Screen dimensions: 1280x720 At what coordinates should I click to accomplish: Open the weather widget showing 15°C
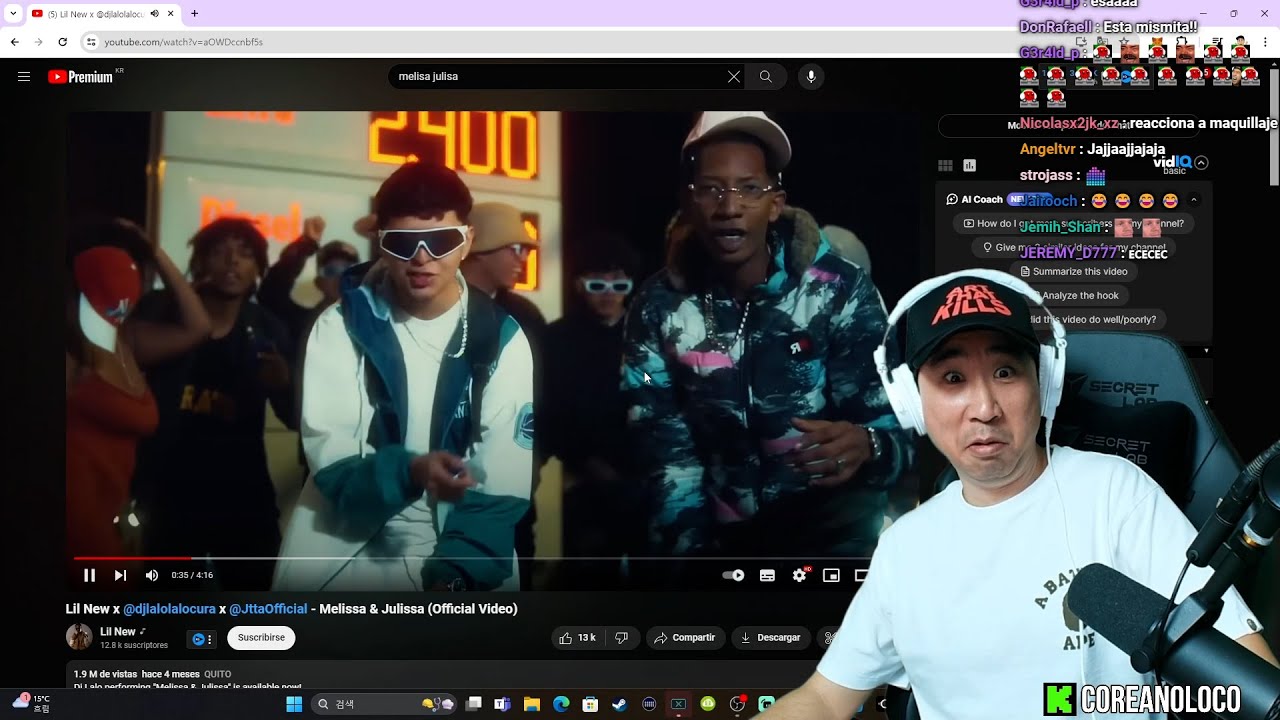pyautogui.click(x=31, y=703)
